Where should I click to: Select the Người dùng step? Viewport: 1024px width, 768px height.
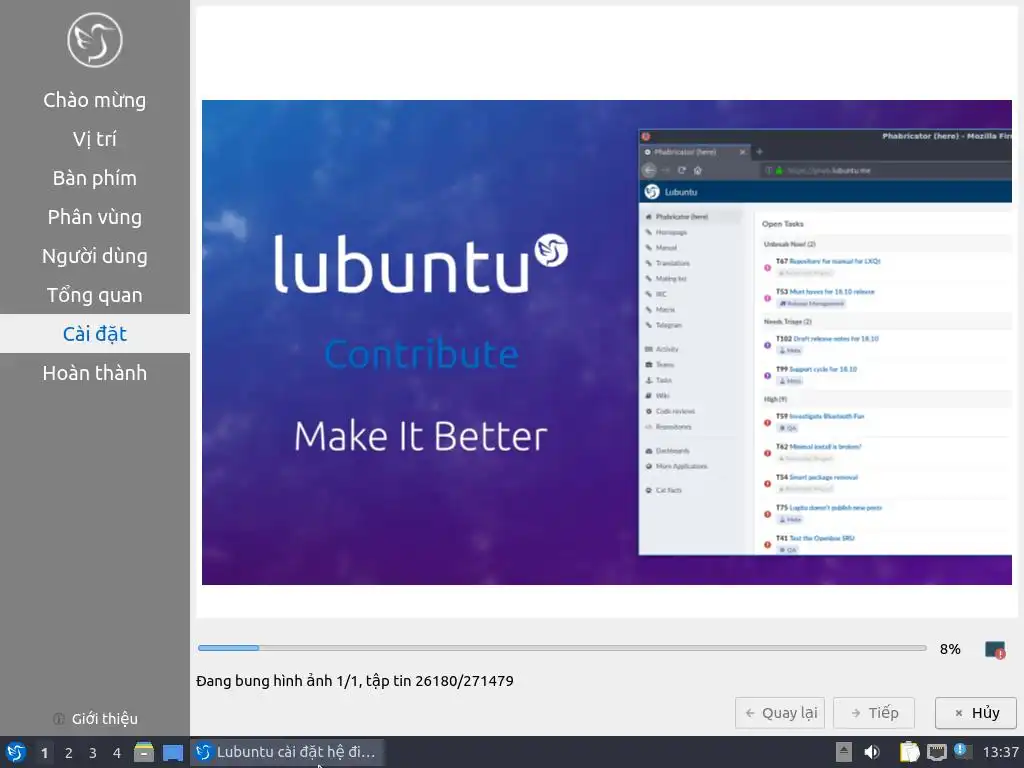[x=95, y=256]
